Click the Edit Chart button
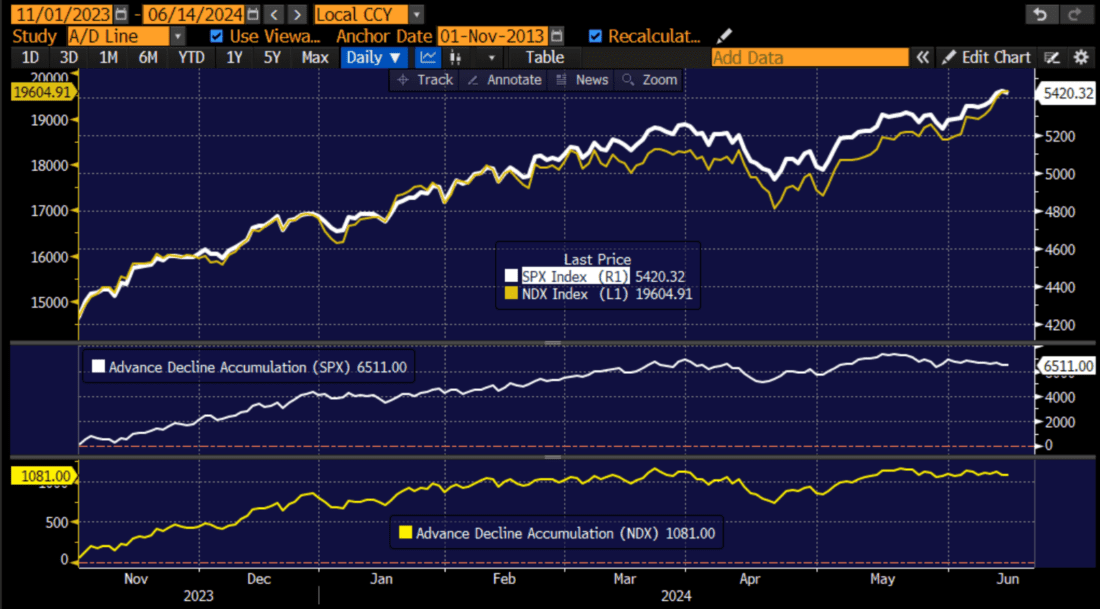This screenshot has width=1100, height=609. pos(996,57)
